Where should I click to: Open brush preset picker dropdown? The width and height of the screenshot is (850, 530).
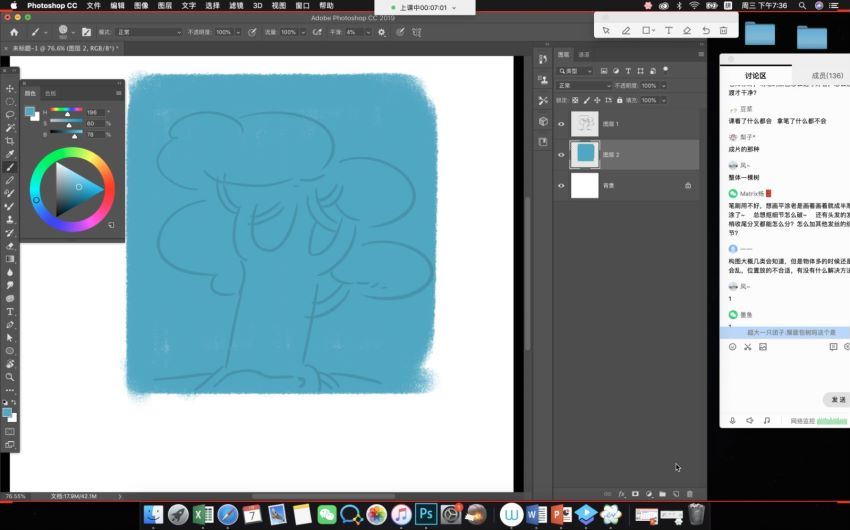[73, 33]
